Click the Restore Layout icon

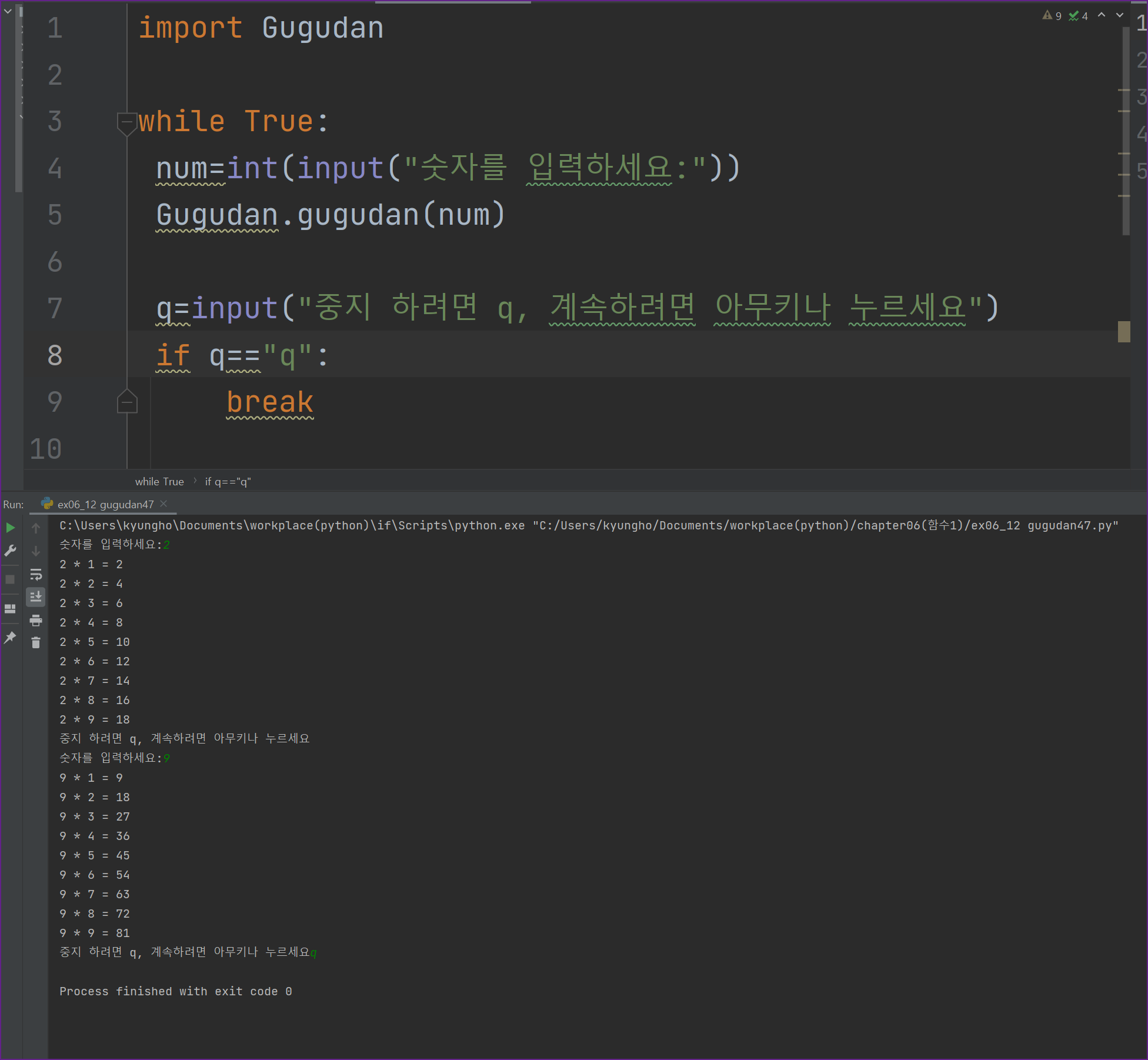(10, 609)
